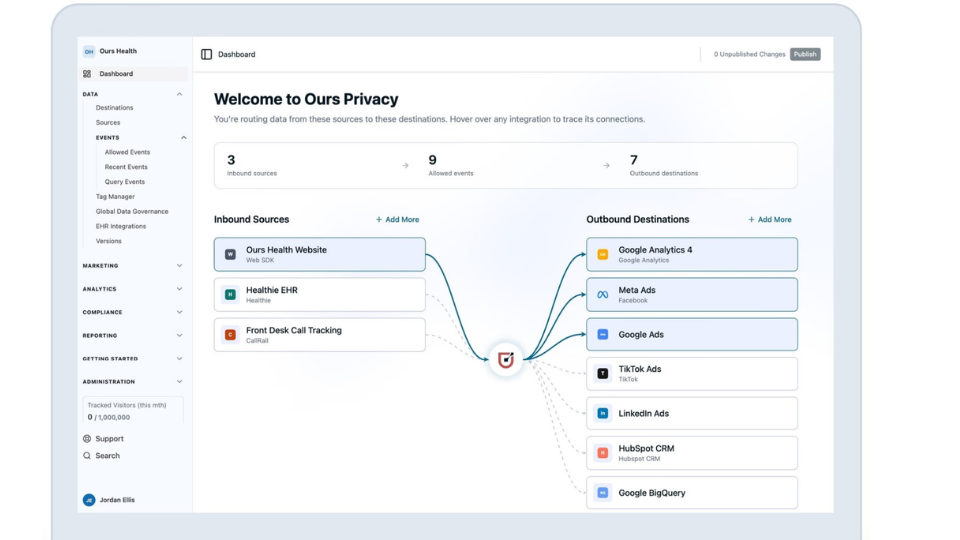This screenshot has width=960, height=540.
Task: Expand the ADMINISTRATION section
Action: 133,381
